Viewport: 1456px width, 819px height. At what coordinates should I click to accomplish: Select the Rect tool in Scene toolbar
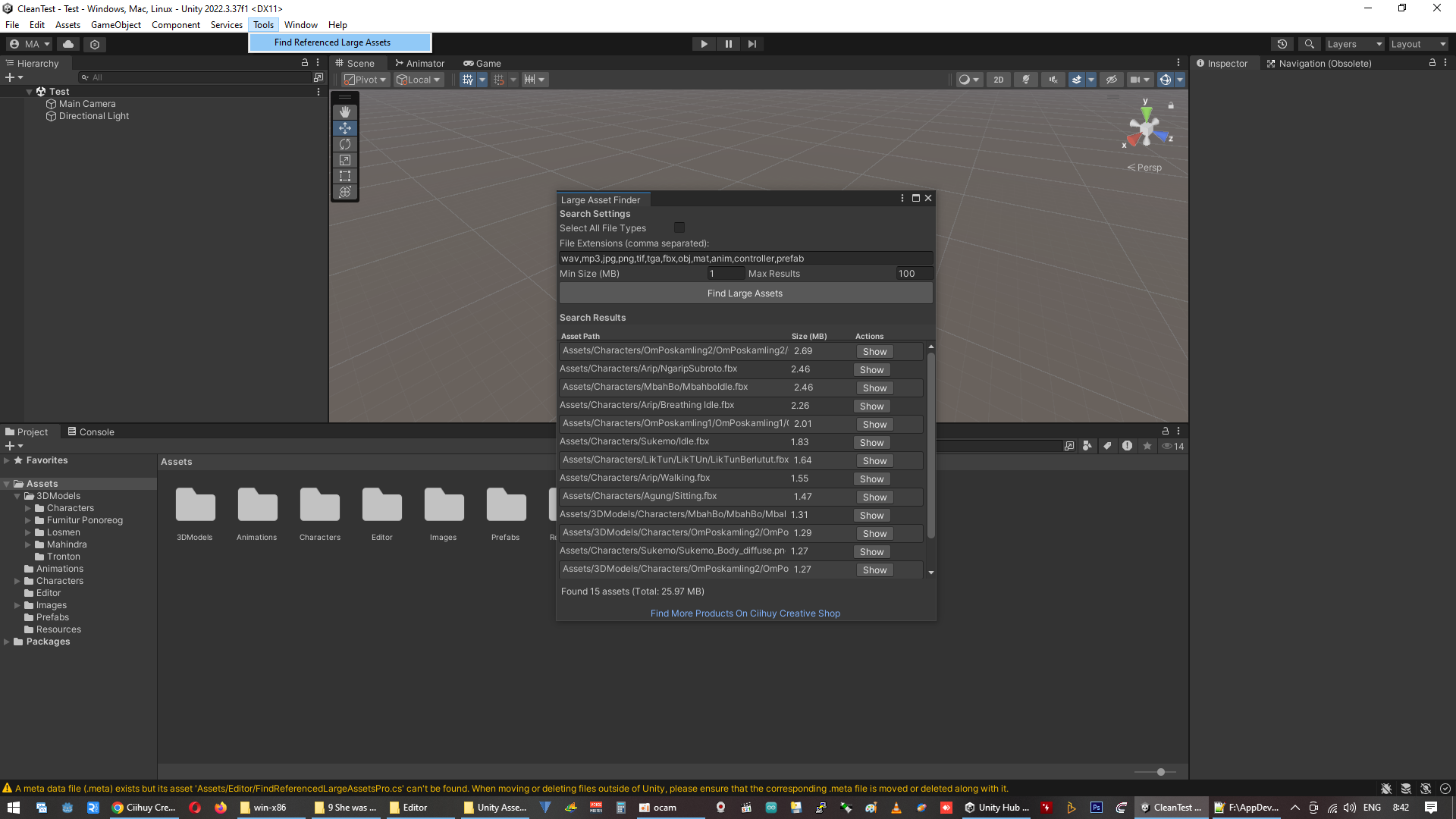pos(345,176)
